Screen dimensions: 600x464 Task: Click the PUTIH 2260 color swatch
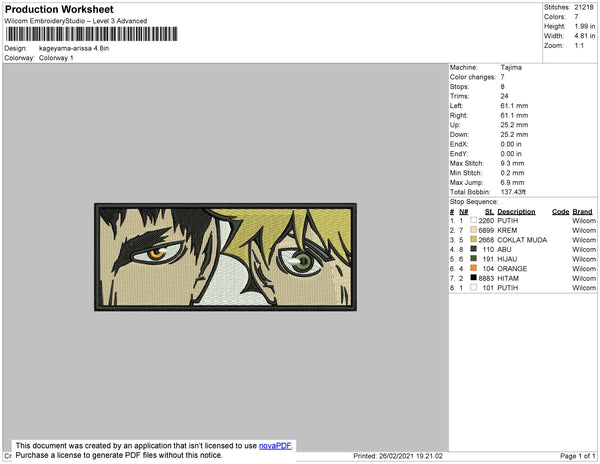(x=473, y=220)
